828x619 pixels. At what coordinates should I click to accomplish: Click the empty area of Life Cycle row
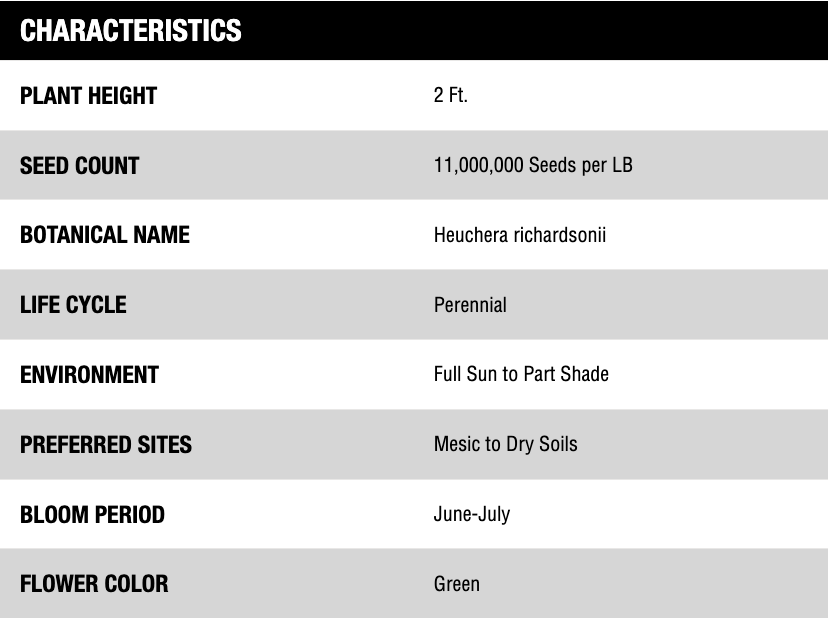[665, 305]
